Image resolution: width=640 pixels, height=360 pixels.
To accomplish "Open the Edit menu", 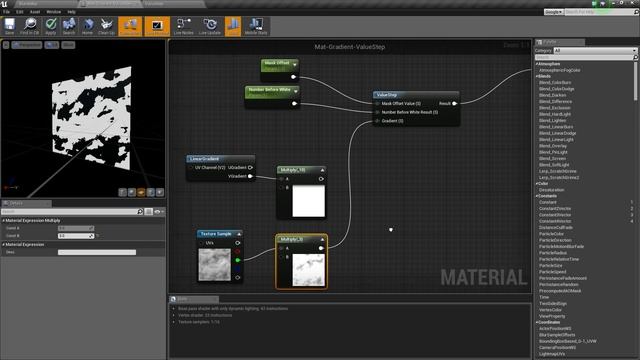I will click(x=20, y=12).
